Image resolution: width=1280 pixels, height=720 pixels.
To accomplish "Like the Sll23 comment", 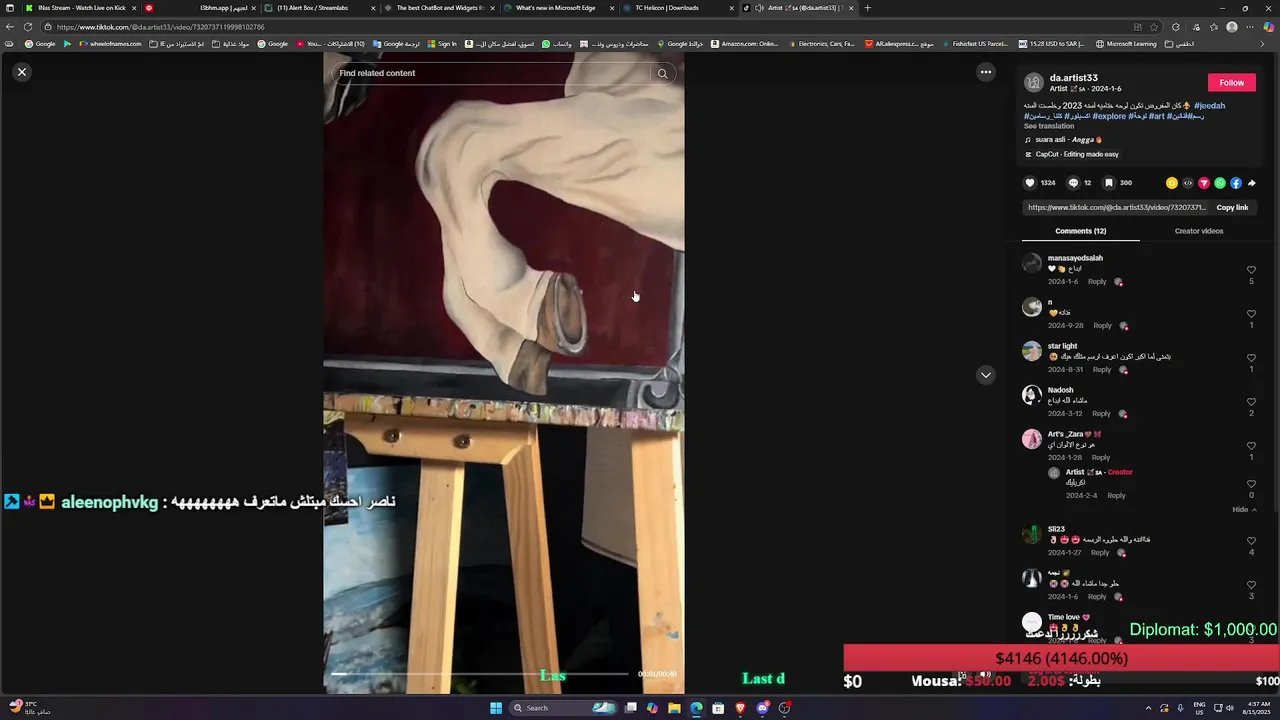I will coord(1251,541).
